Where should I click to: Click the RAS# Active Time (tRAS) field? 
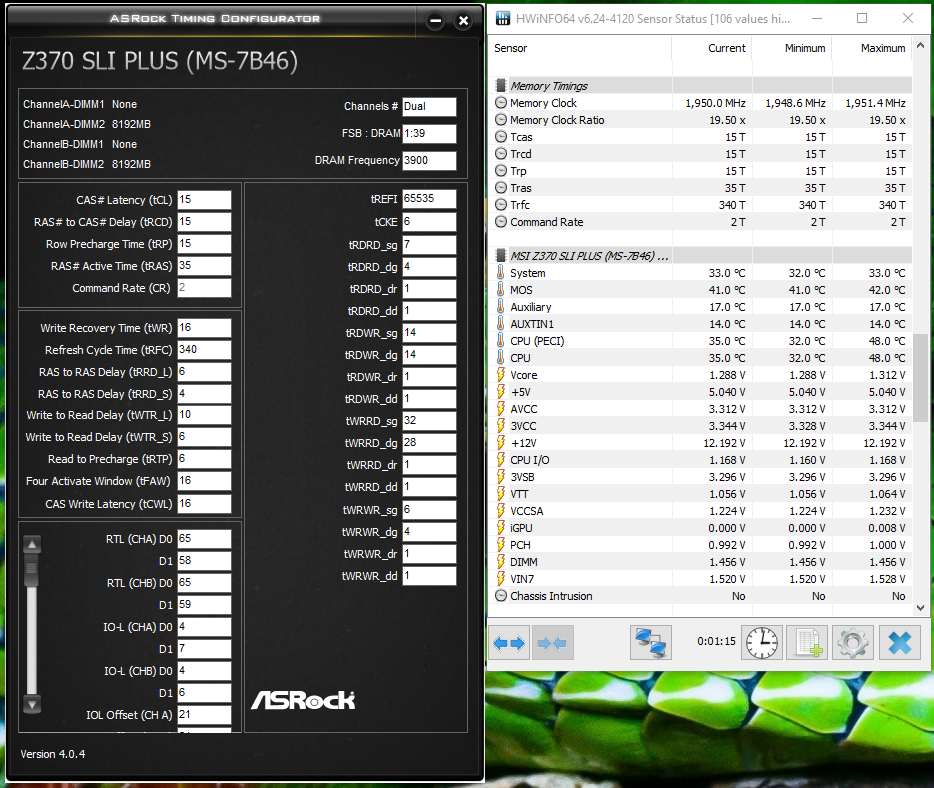(204, 266)
